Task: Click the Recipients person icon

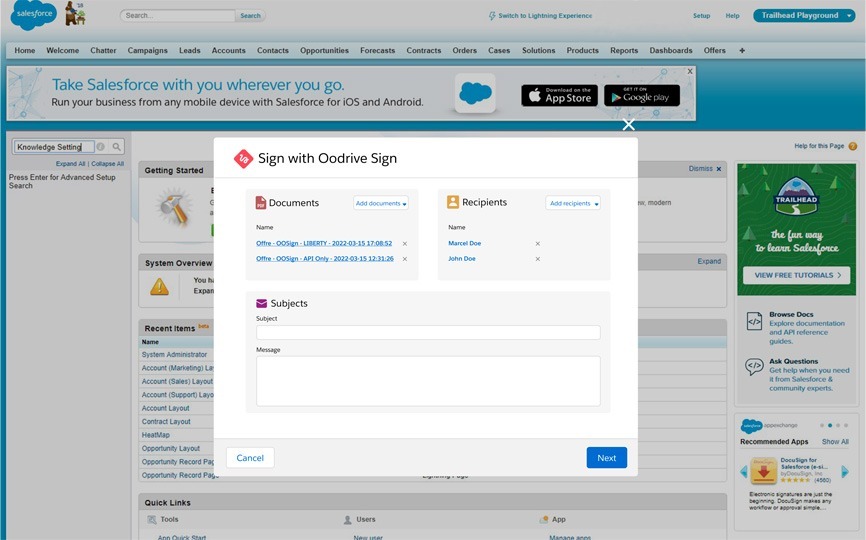Action: pyautogui.click(x=453, y=202)
